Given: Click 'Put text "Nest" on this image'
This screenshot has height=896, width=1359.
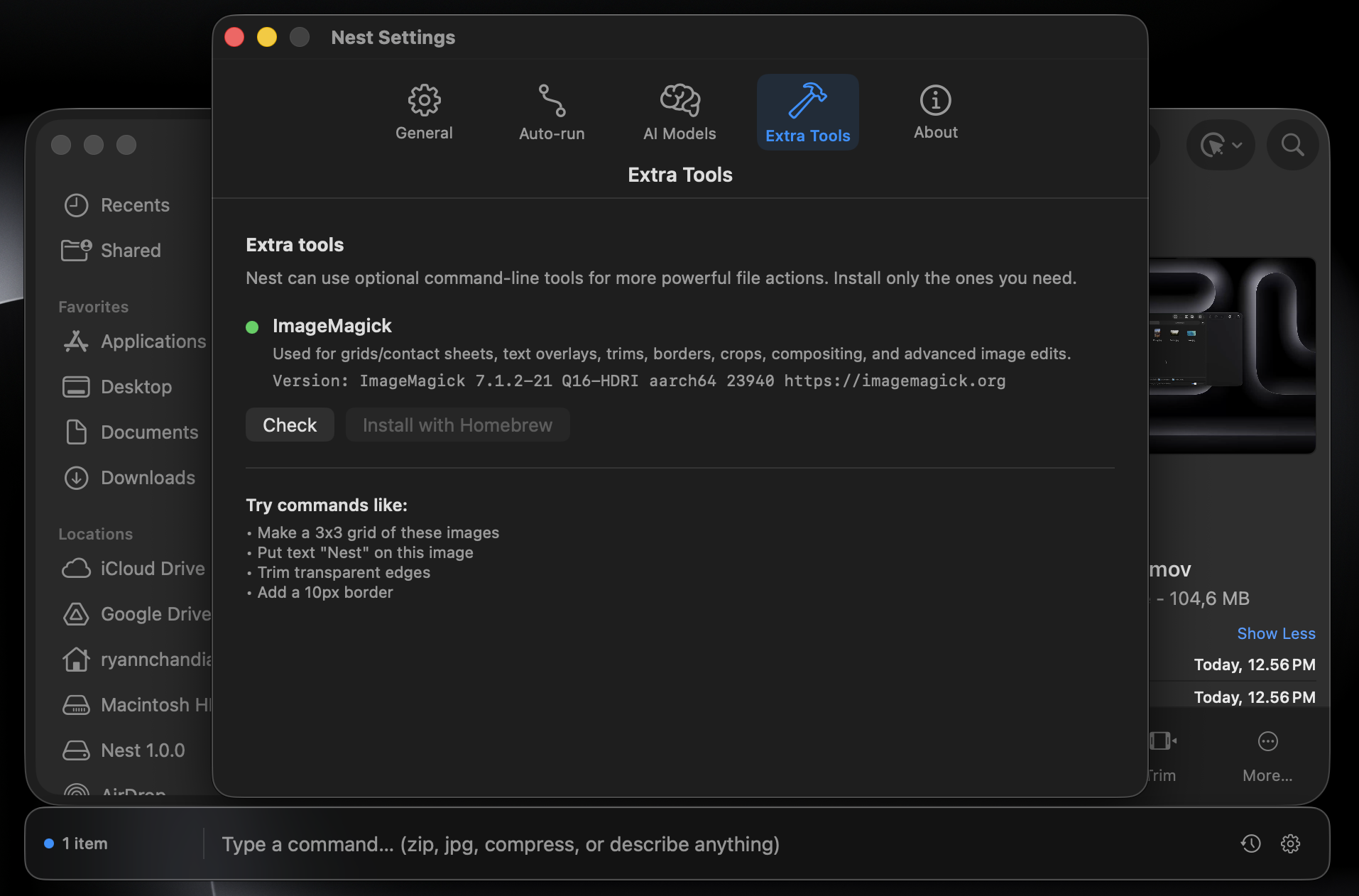Looking at the screenshot, I should [365, 552].
